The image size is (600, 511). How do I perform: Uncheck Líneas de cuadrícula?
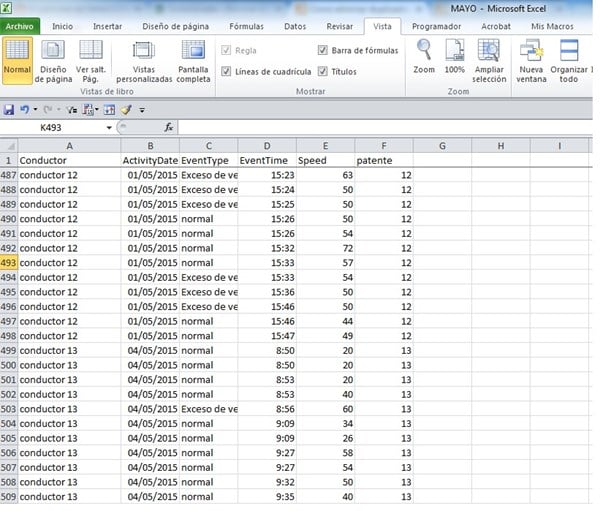pos(227,71)
